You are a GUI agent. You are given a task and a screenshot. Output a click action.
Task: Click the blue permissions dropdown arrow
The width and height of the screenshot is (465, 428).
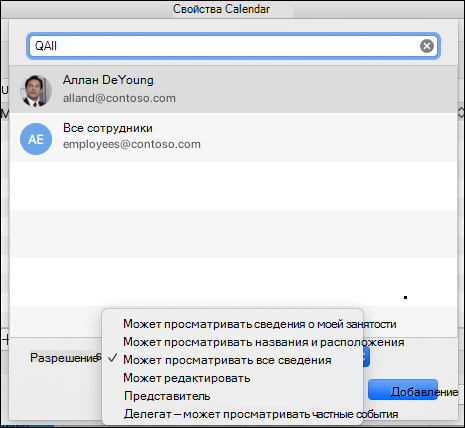[x=366, y=357]
